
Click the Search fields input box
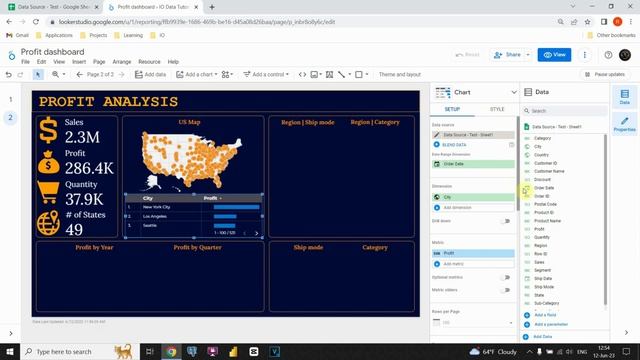pyautogui.click(x=565, y=111)
